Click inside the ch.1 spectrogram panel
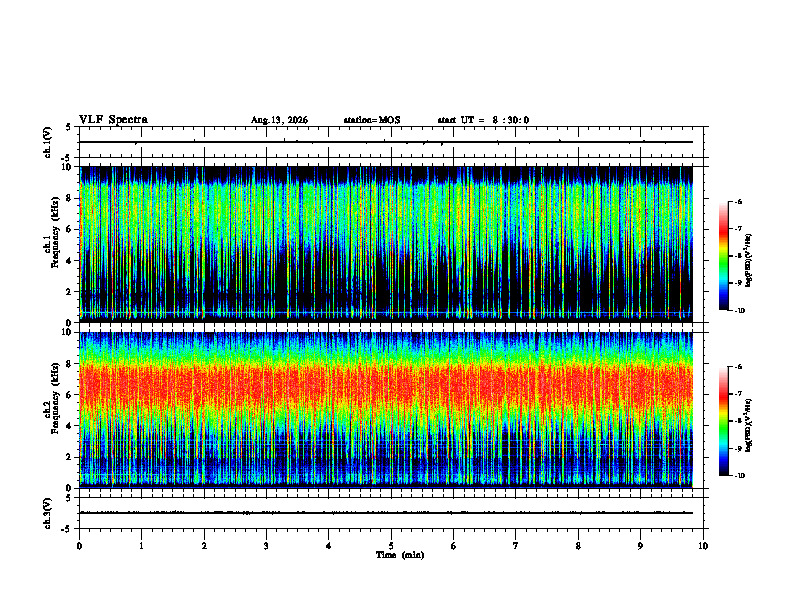 (386, 244)
